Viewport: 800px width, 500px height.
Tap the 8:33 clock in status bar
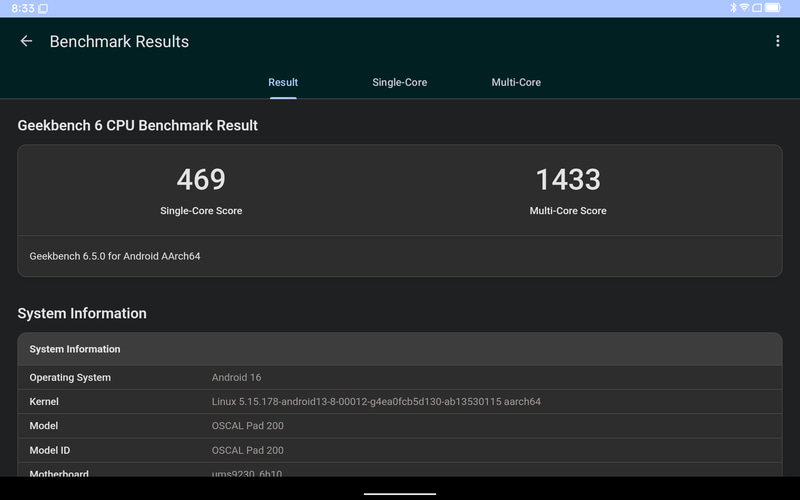(22, 8)
